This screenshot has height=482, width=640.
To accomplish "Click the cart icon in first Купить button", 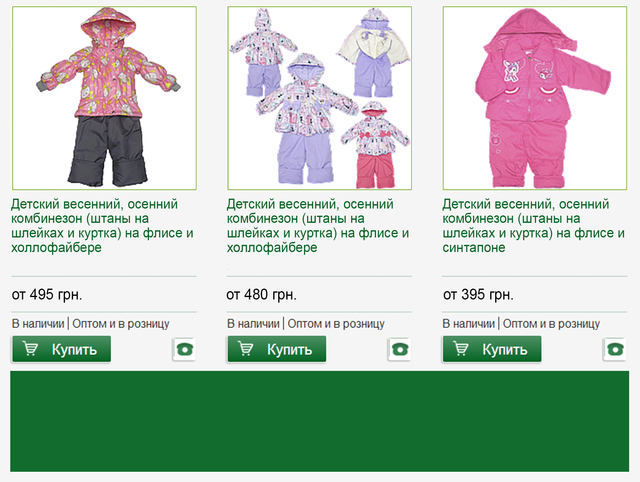I will point(30,349).
